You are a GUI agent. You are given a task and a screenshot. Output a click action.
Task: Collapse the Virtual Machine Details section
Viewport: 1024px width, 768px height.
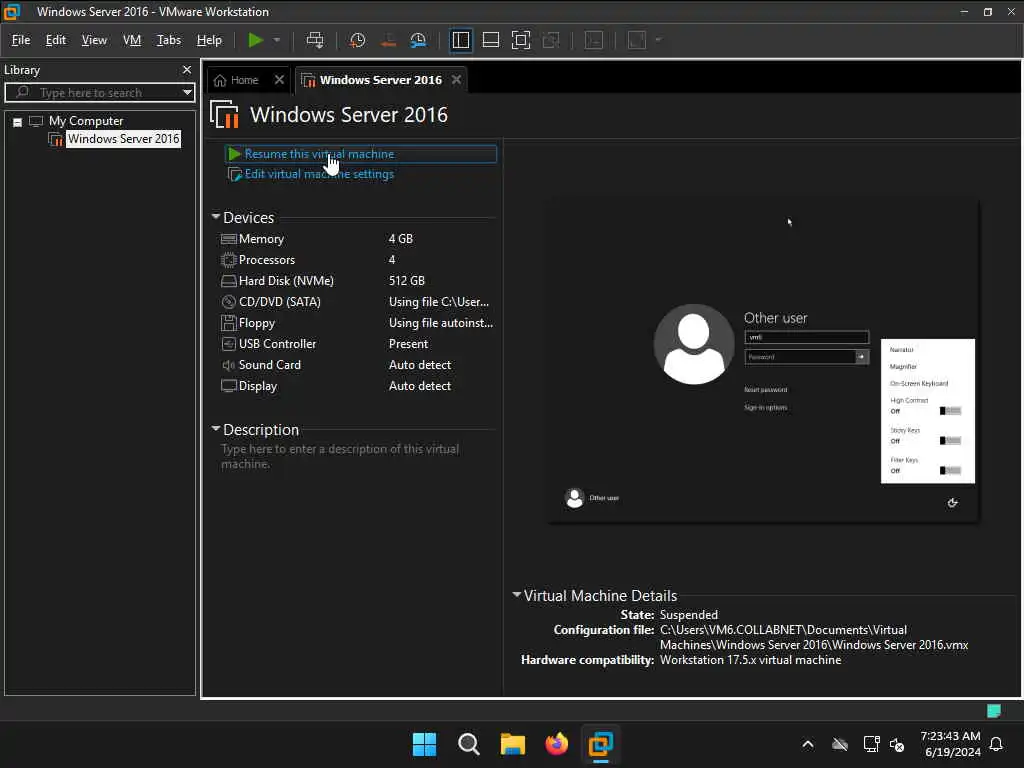click(x=517, y=594)
